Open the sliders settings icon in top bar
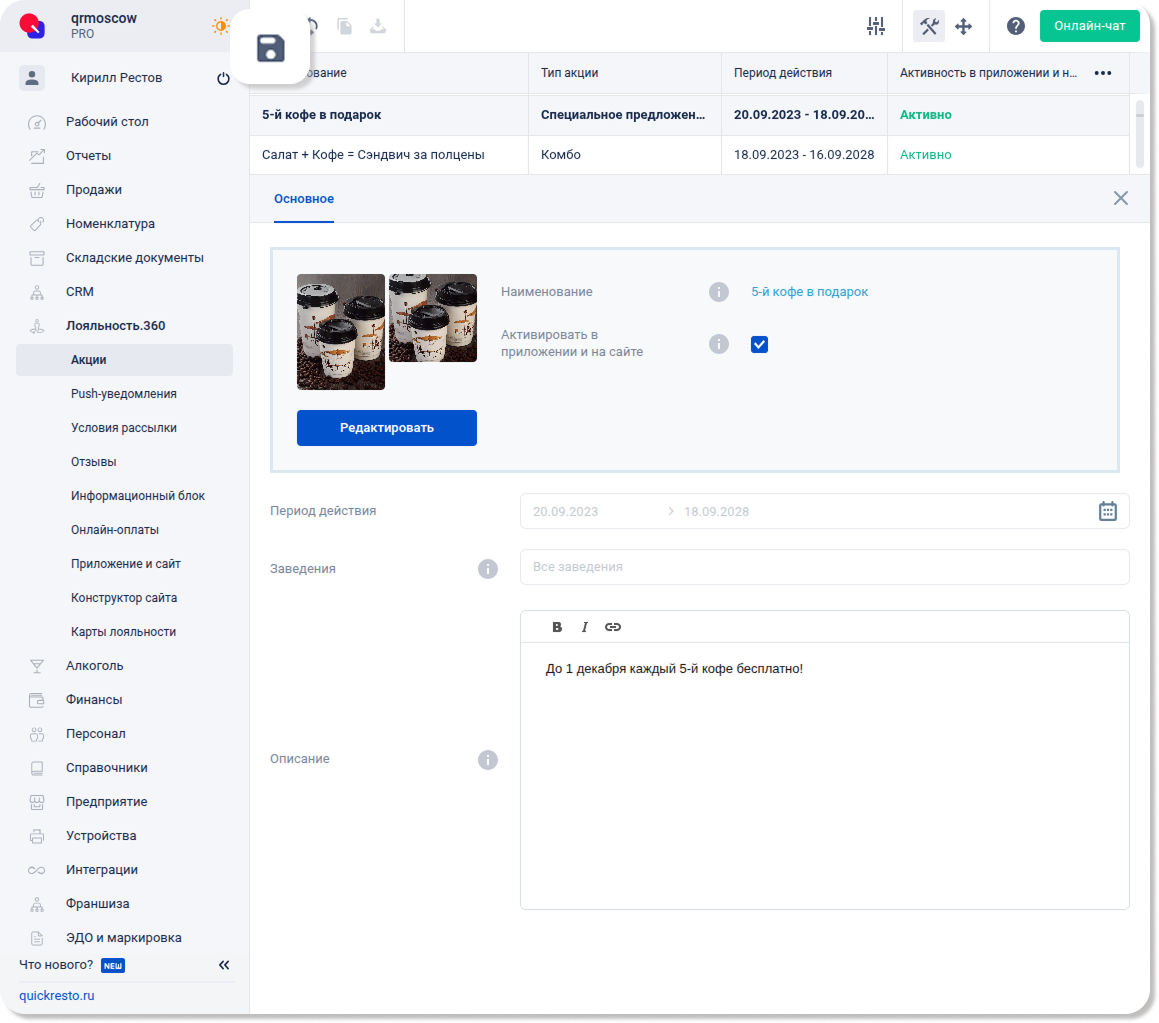The image size is (1159, 1023). pyautogui.click(x=876, y=27)
